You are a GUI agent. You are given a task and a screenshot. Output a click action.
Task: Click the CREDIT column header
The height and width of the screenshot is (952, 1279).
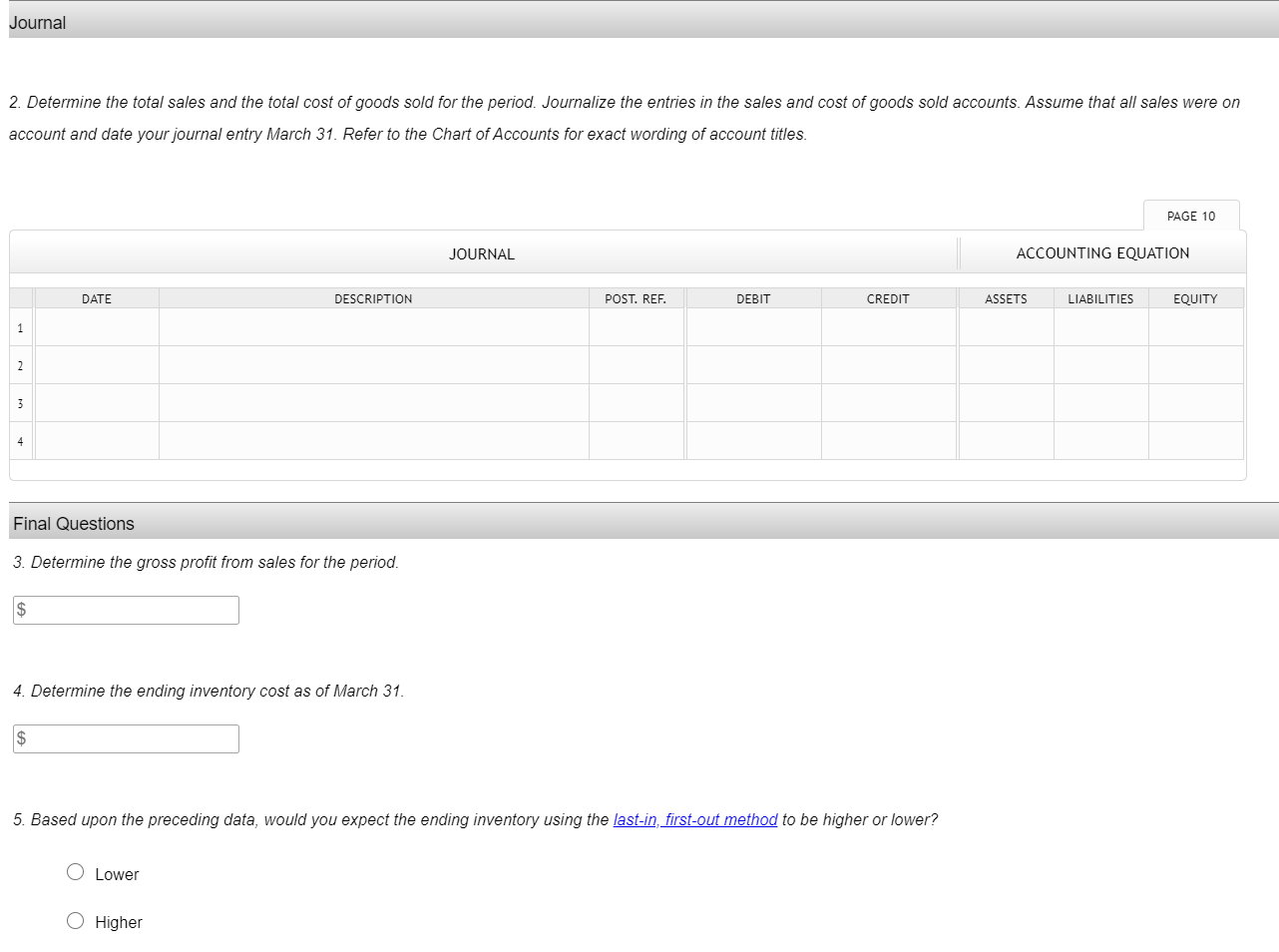(888, 298)
